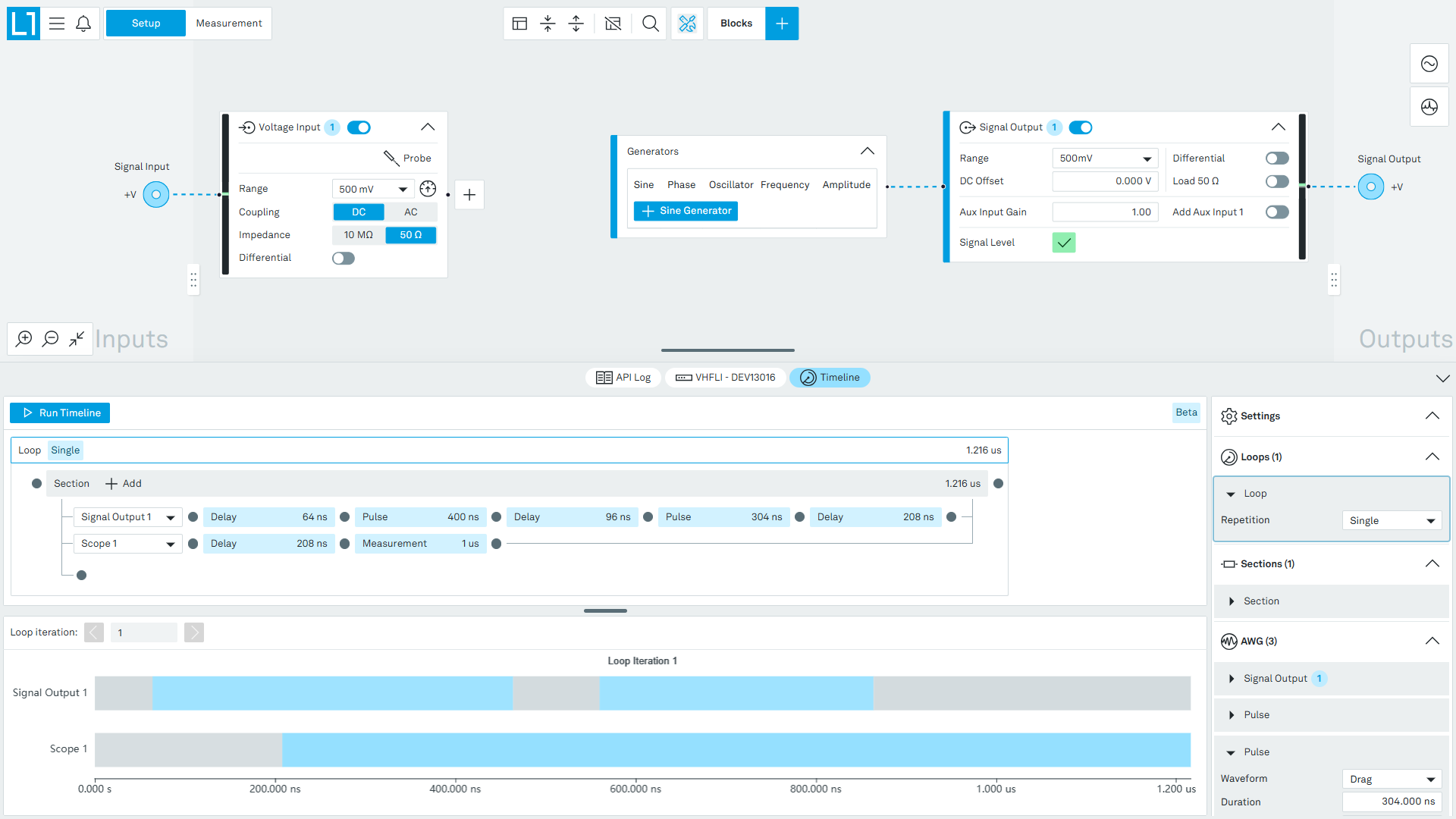Click the zoom in canvas icon
This screenshot has height=819, width=1456.
(24, 338)
